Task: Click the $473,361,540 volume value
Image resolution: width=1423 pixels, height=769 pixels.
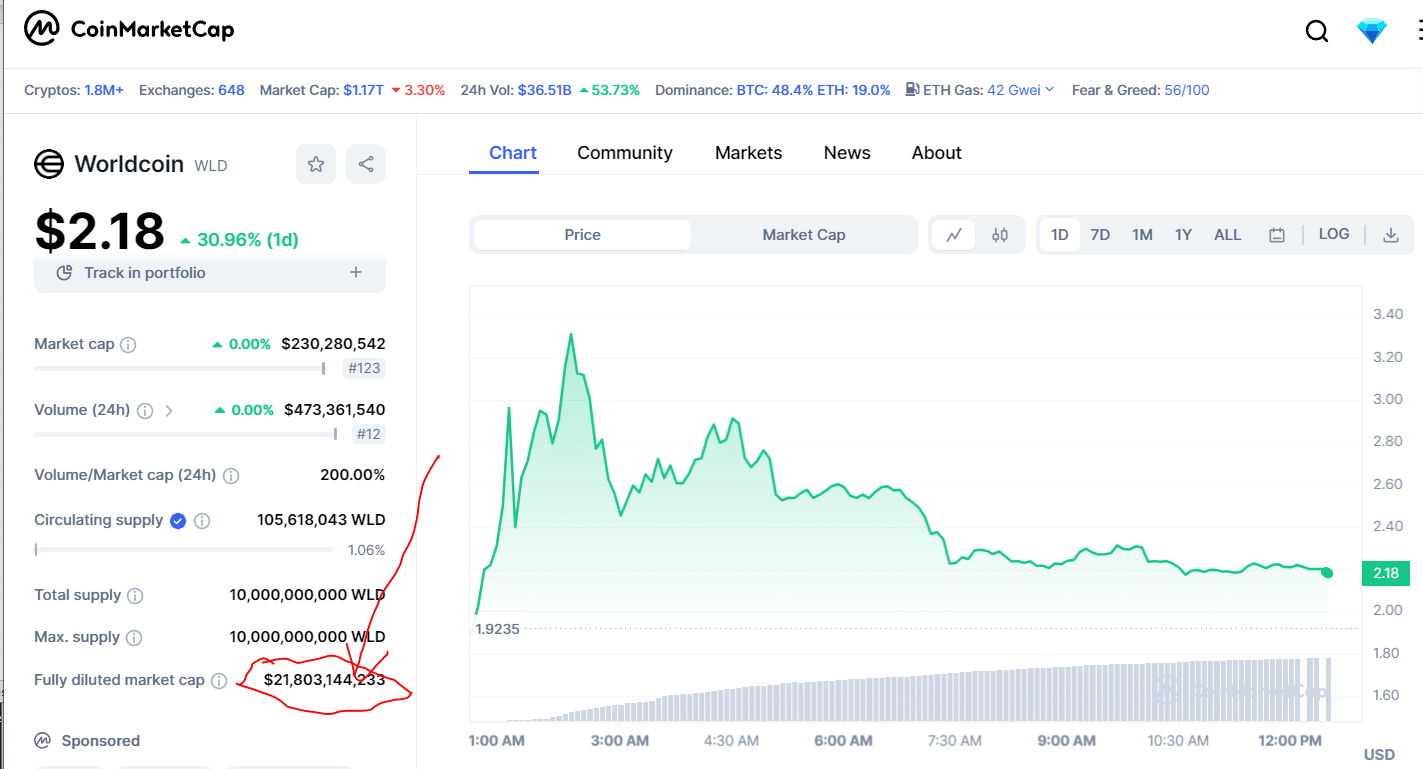Action: pos(334,410)
